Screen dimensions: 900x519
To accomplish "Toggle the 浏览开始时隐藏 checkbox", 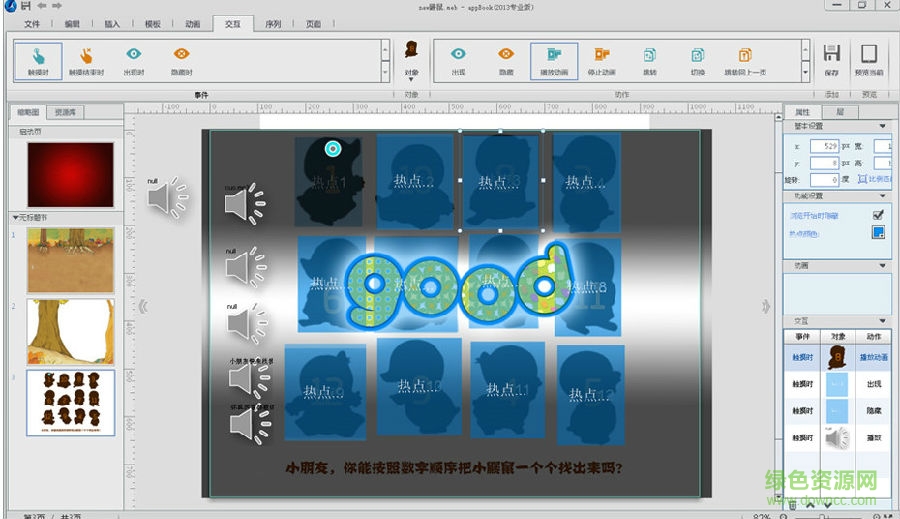I will (x=878, y=215).
